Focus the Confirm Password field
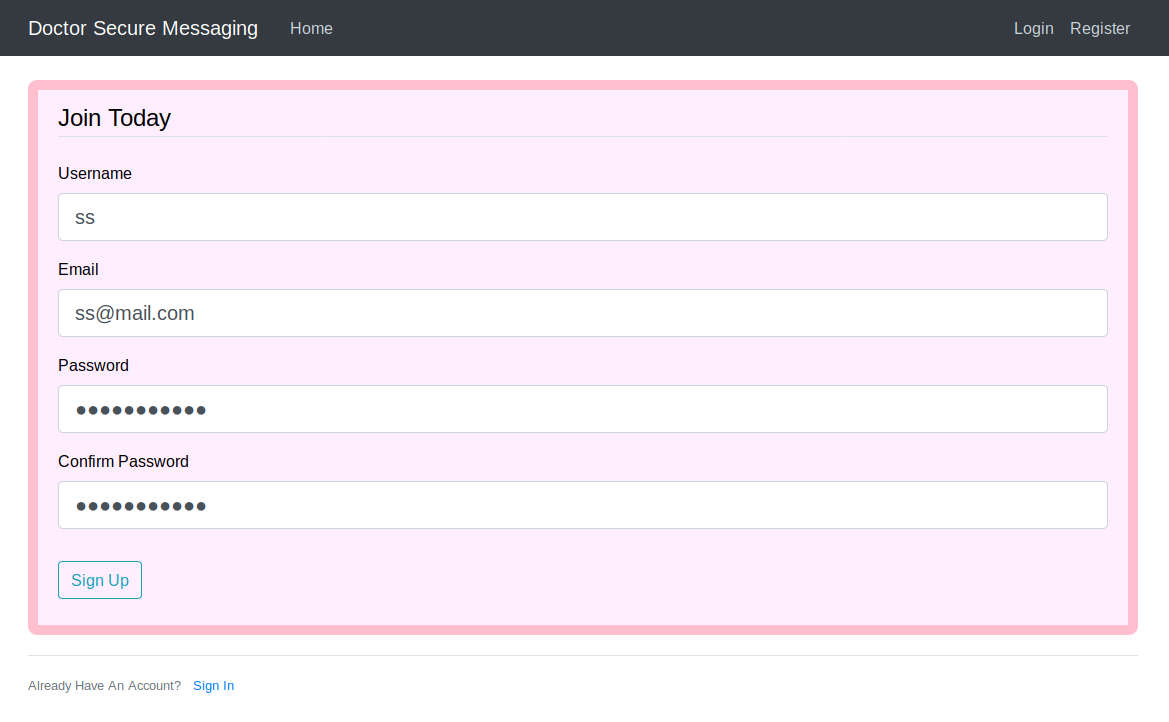The height and width of the screenshot is (722, 1169). [x=583, y=505]
